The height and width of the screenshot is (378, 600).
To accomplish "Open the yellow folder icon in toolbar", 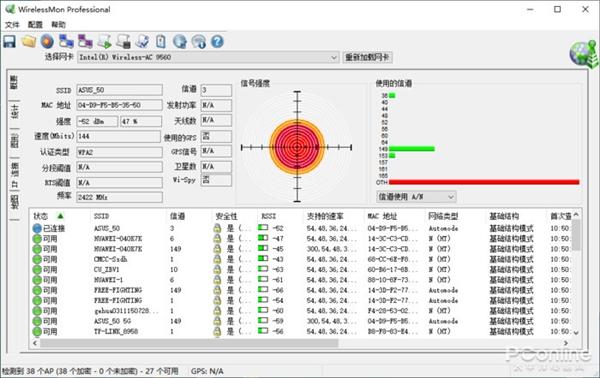I will [x=29, y=41].
